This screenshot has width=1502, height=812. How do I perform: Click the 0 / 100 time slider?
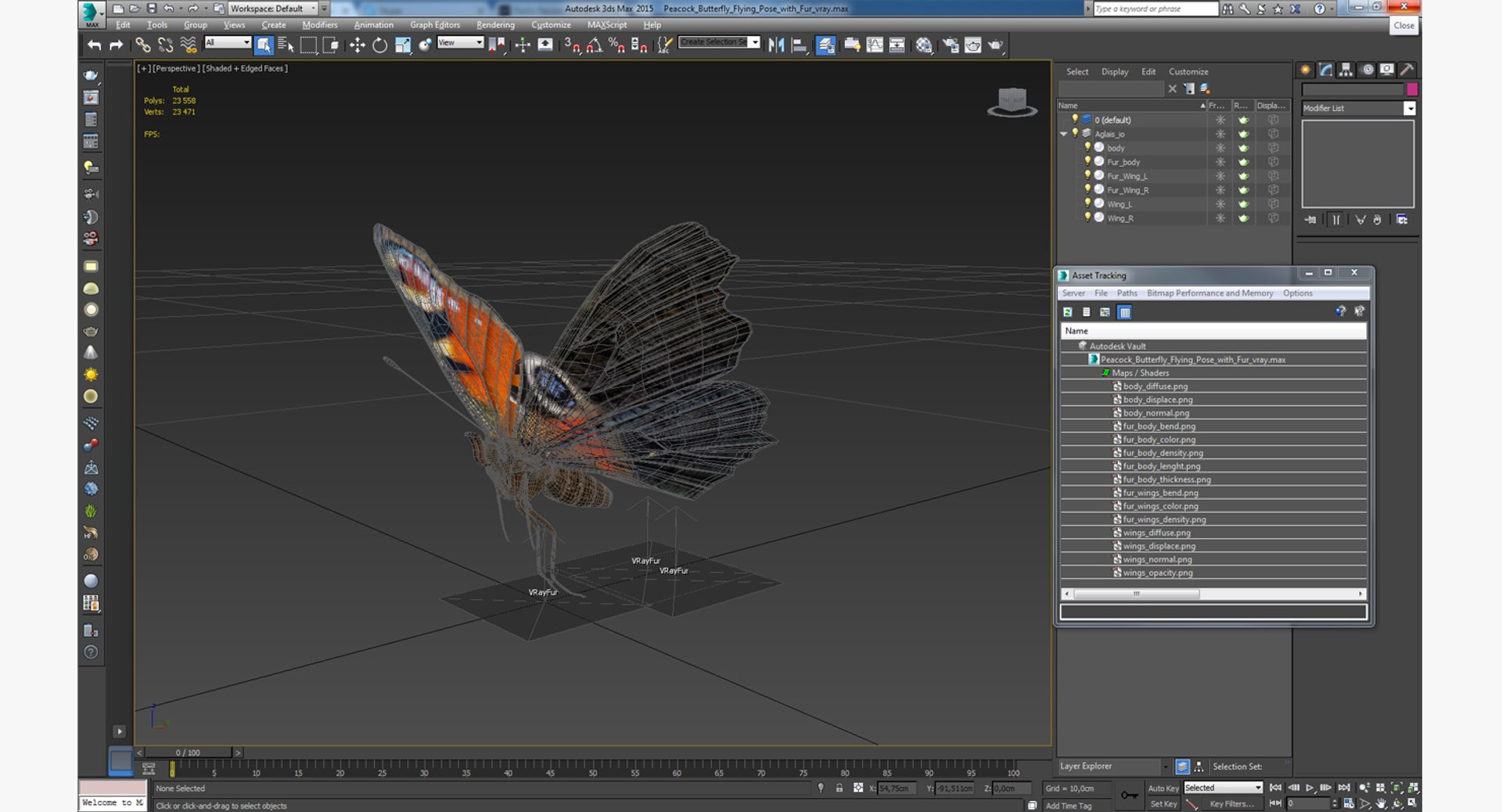point(188,753)
